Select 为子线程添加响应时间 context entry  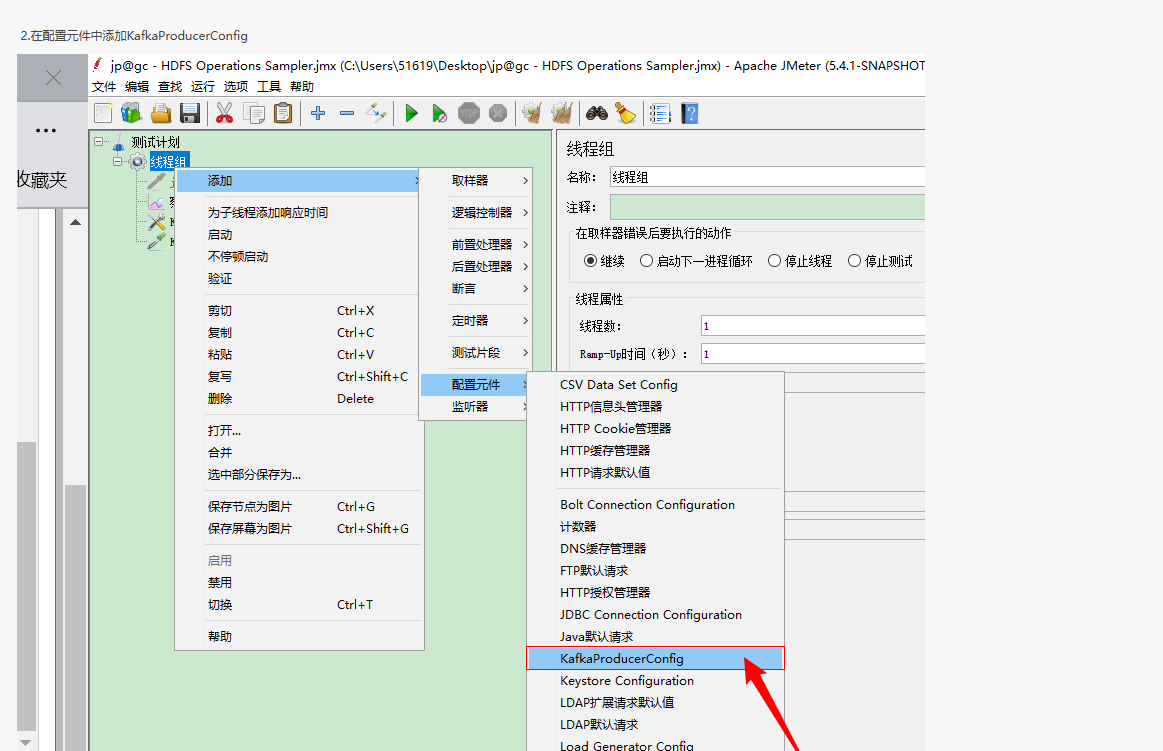tap(300, 212)
